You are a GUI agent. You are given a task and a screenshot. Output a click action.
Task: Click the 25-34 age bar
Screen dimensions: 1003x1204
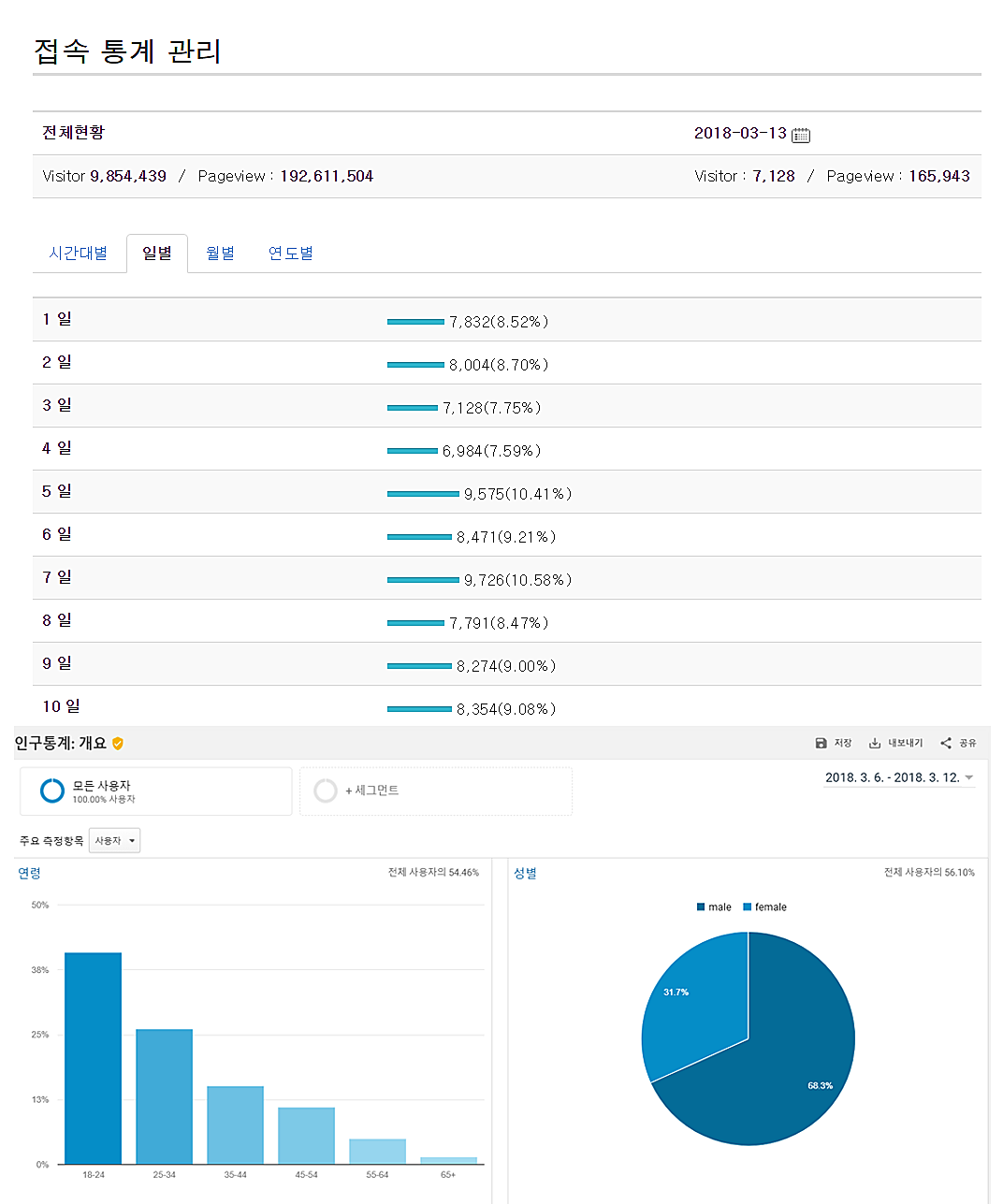pyautogui.click(x=164, y=1096)
